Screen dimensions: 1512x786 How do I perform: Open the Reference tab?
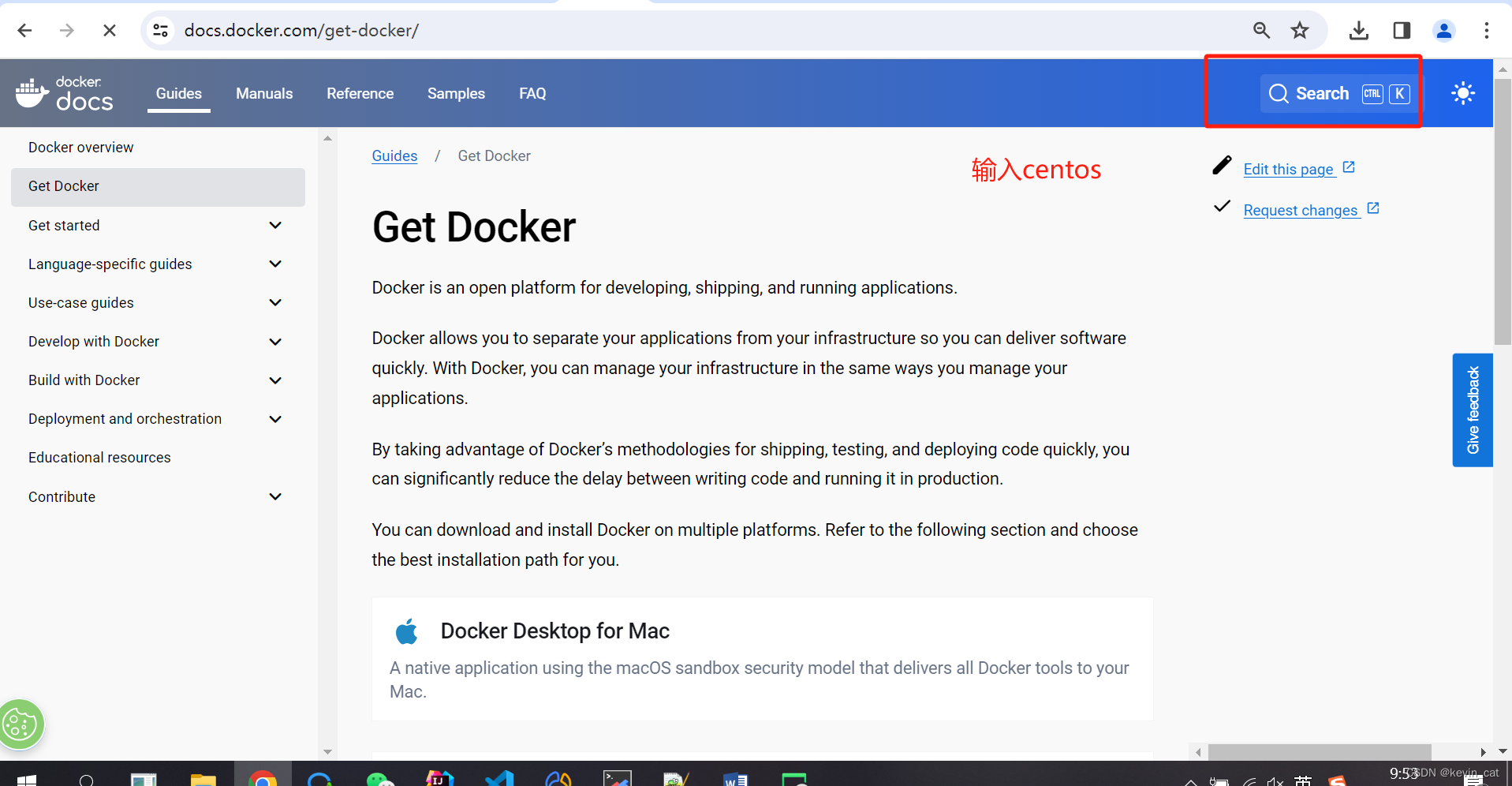360,93
